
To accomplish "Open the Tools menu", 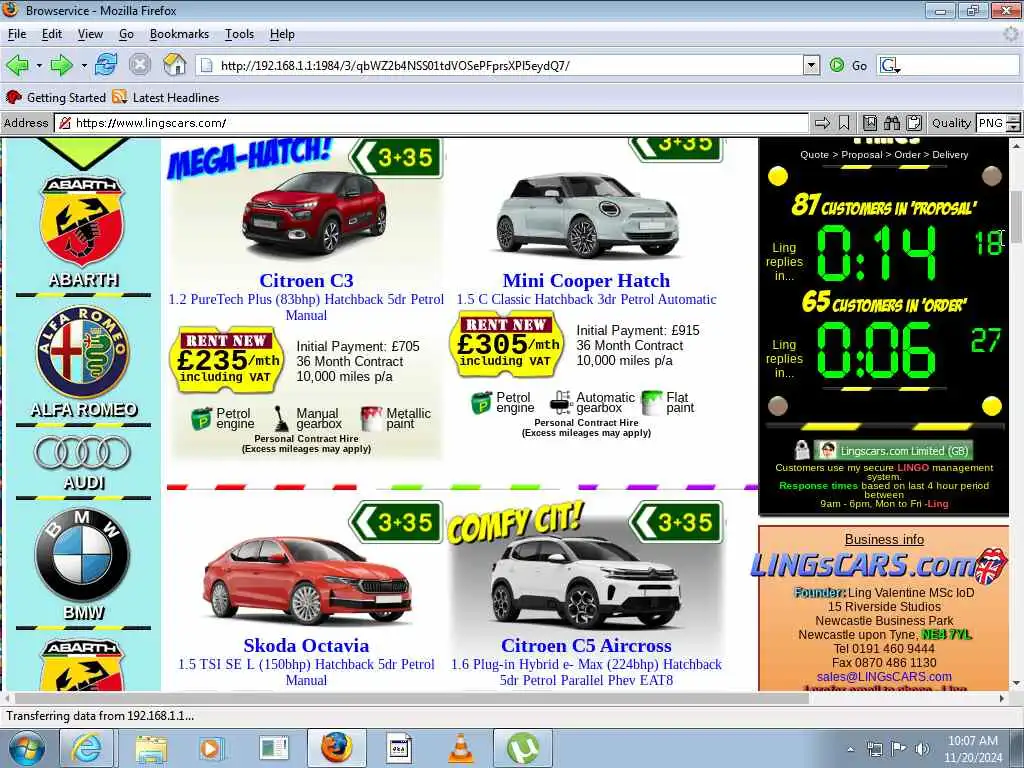I will (239, 34).
